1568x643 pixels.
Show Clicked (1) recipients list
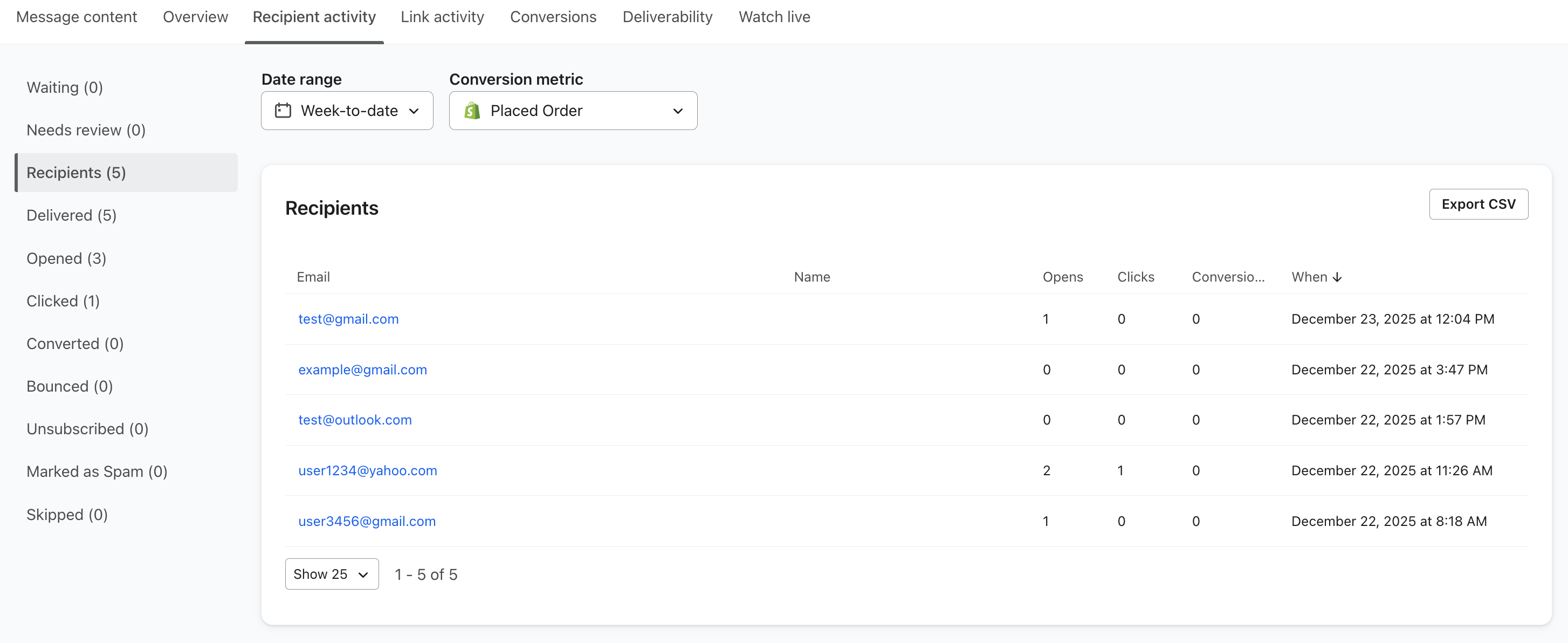63,301
